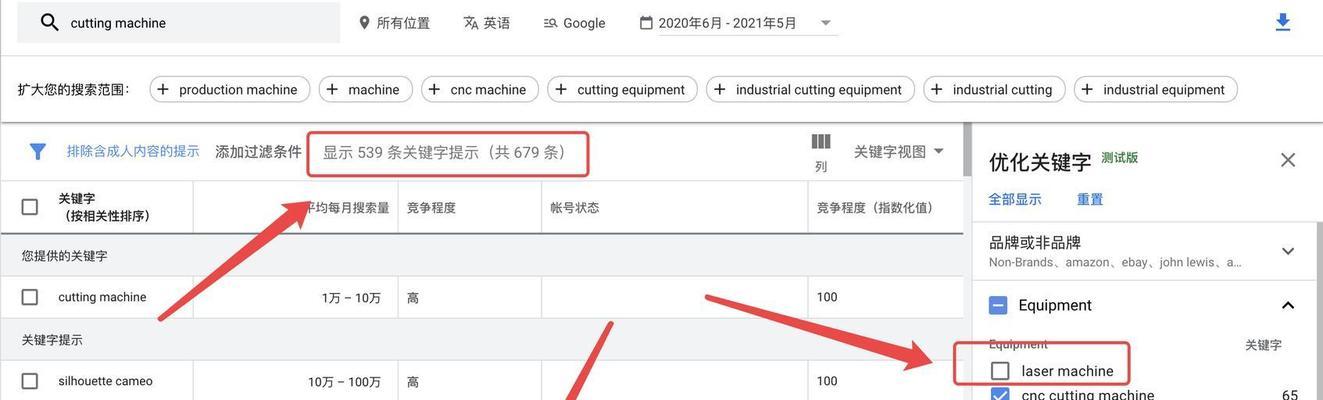The width and height of the screenshot is (1323, 400).
Task: Tick the 'silhouette cameo' row checkbox
Action: pos(30,381)
